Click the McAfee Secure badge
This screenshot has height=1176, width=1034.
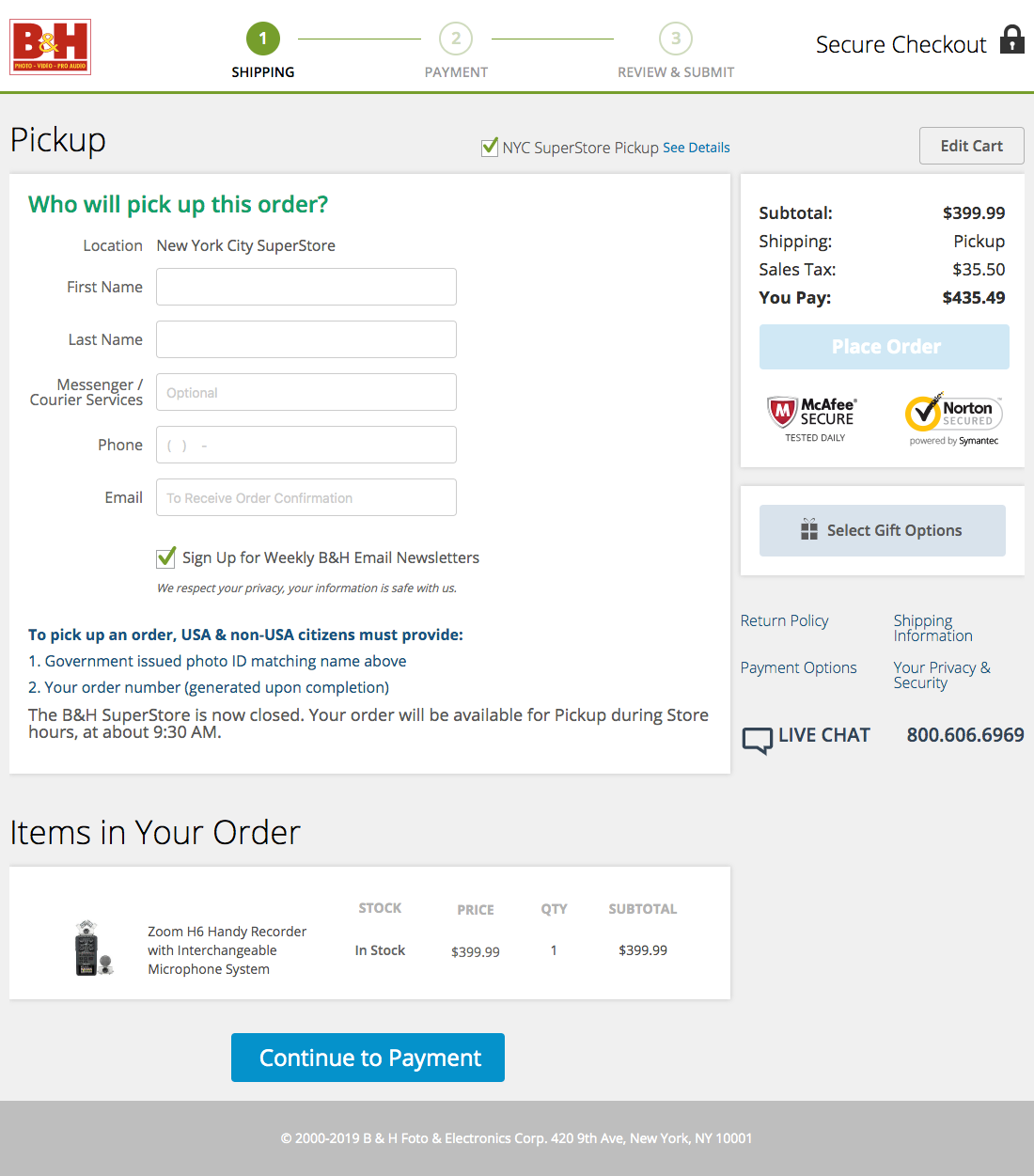pyautogui.click(x=812, y=418)
